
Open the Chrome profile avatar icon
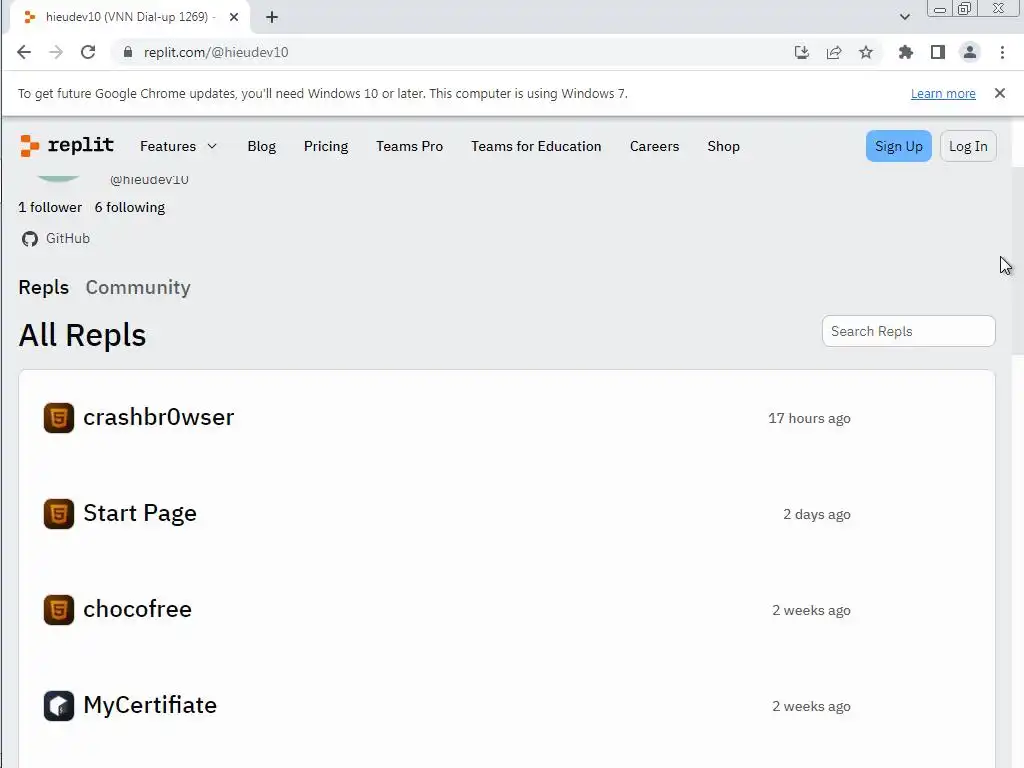(969, 52)
